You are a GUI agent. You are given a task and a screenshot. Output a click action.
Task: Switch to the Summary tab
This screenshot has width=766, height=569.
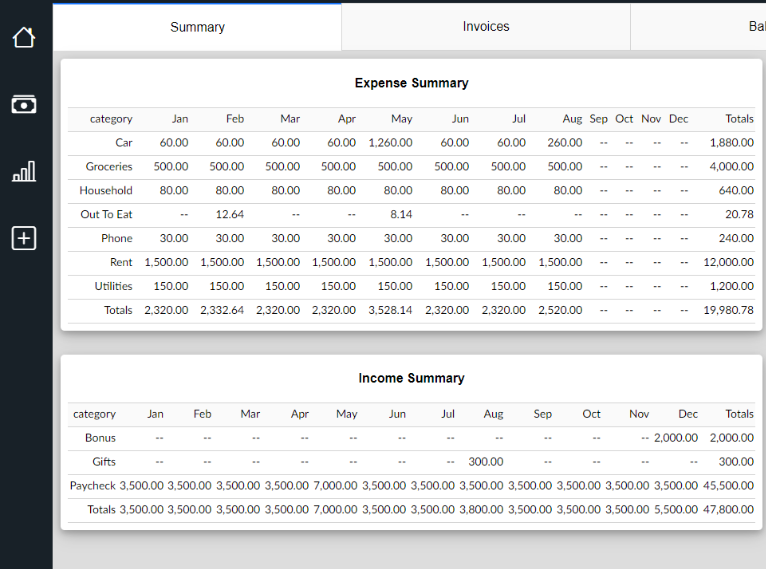(x=197, y=27)
